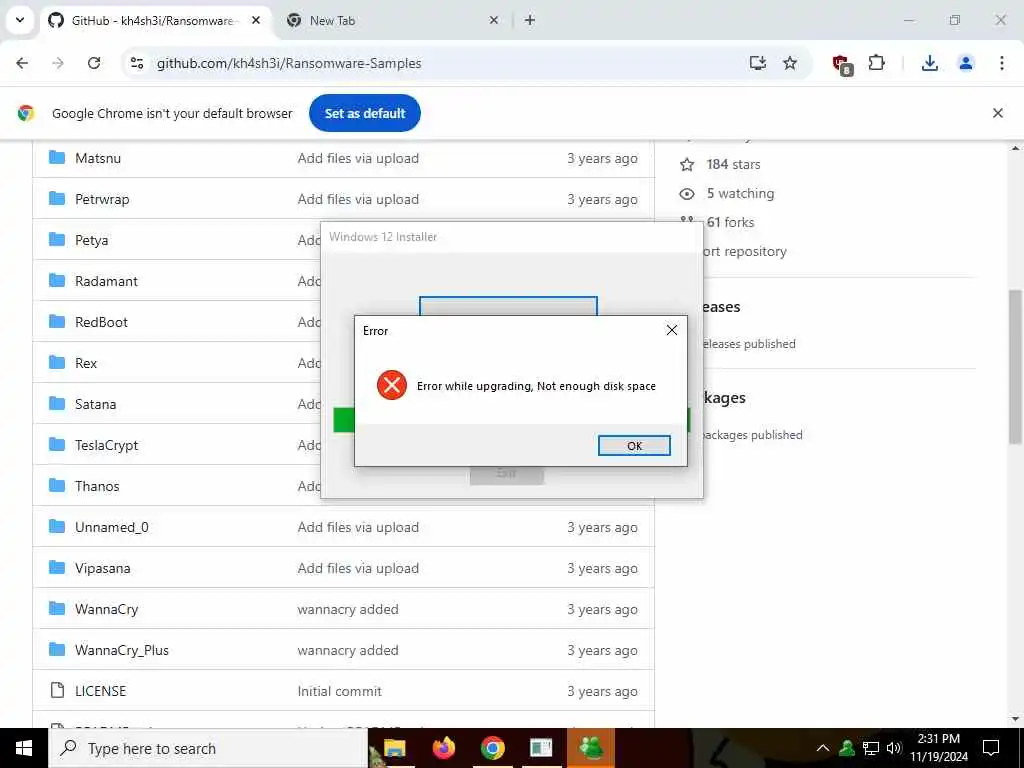This screenshot has height=768, width=1024.
Task: View the 61 forks link
Action: point(730,222)
